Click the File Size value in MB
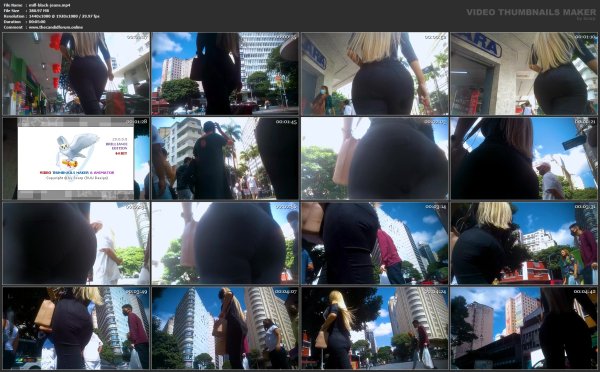 (39, 11)
